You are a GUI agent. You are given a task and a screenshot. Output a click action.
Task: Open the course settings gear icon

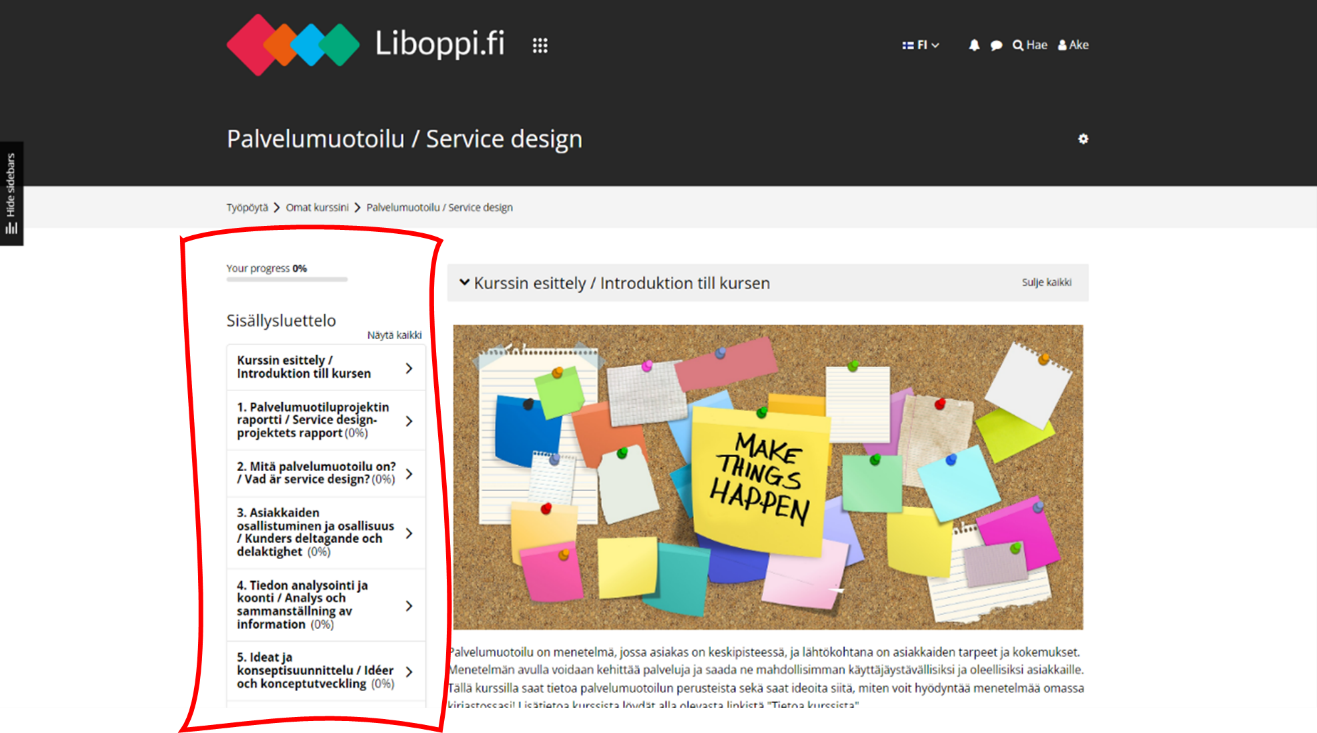coord(1083,139)
